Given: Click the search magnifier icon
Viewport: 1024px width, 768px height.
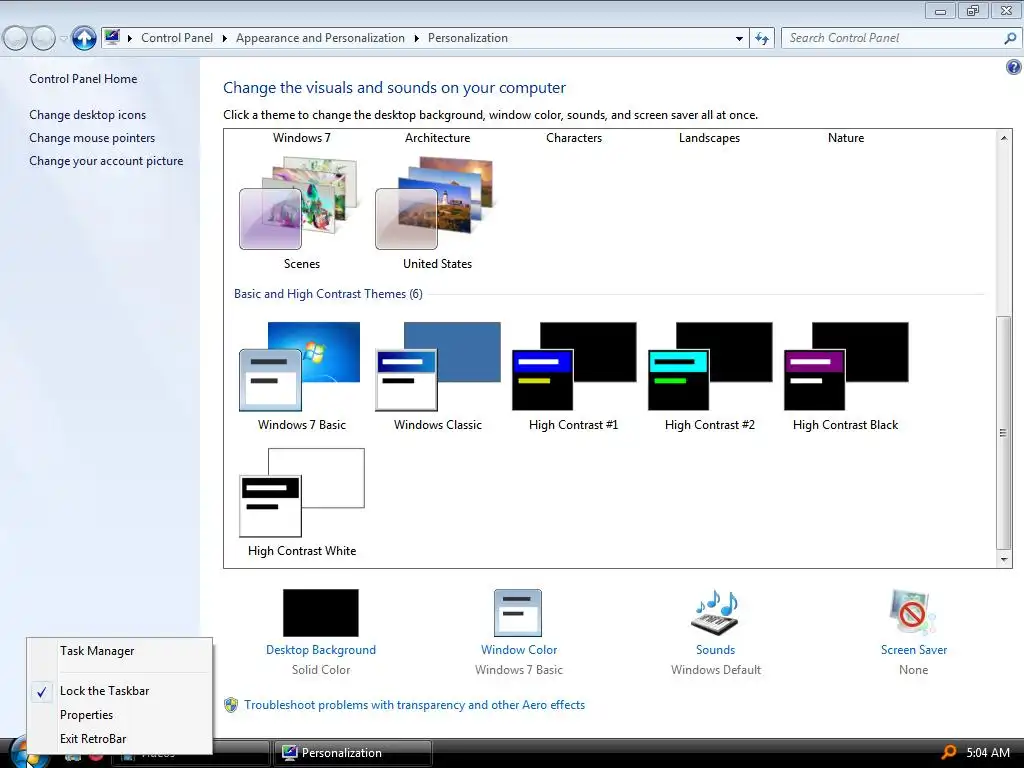Looking at the screenshot, I should click(1010, 38).
